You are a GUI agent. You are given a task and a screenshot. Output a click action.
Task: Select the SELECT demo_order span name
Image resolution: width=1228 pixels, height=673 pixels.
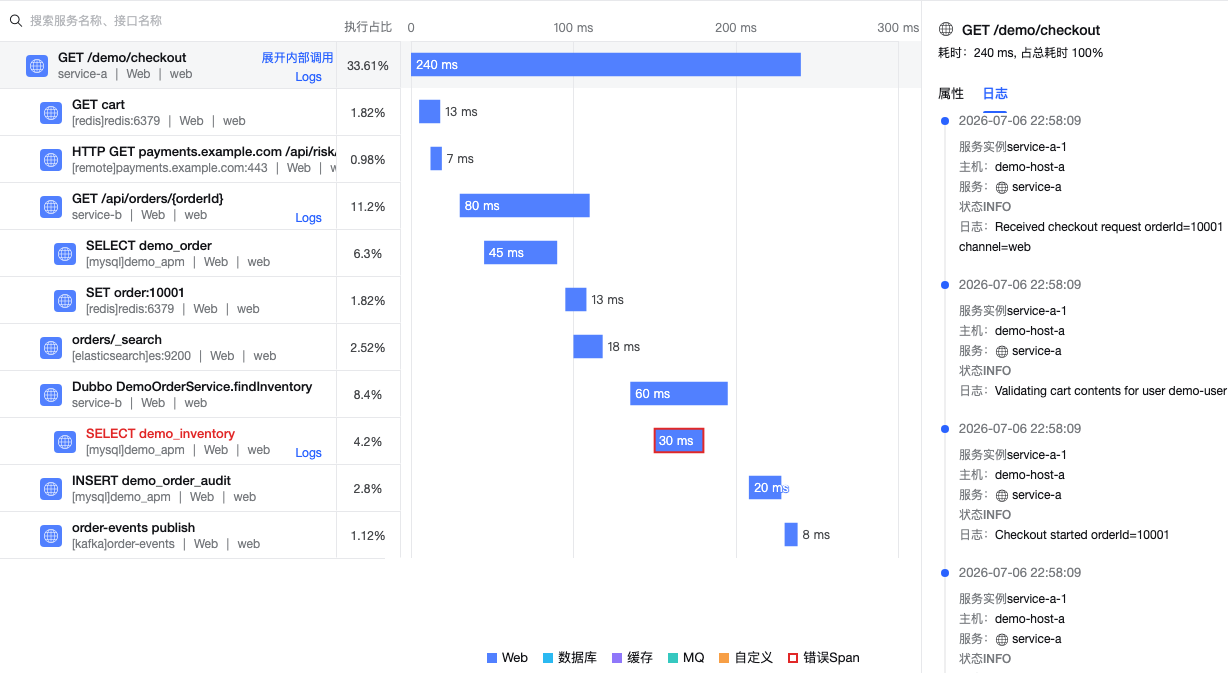click(x=149, y=246)
